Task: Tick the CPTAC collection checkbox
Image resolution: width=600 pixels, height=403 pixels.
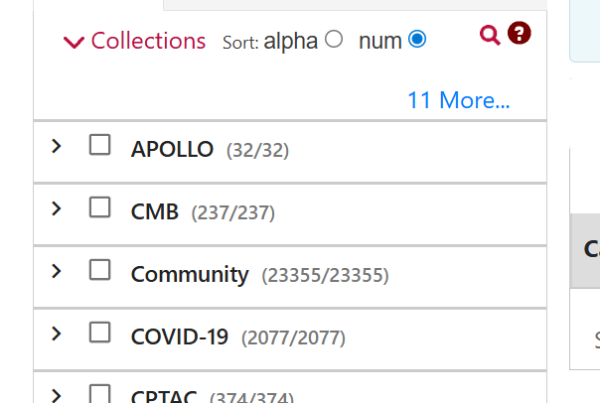Action: click(100, 393)
